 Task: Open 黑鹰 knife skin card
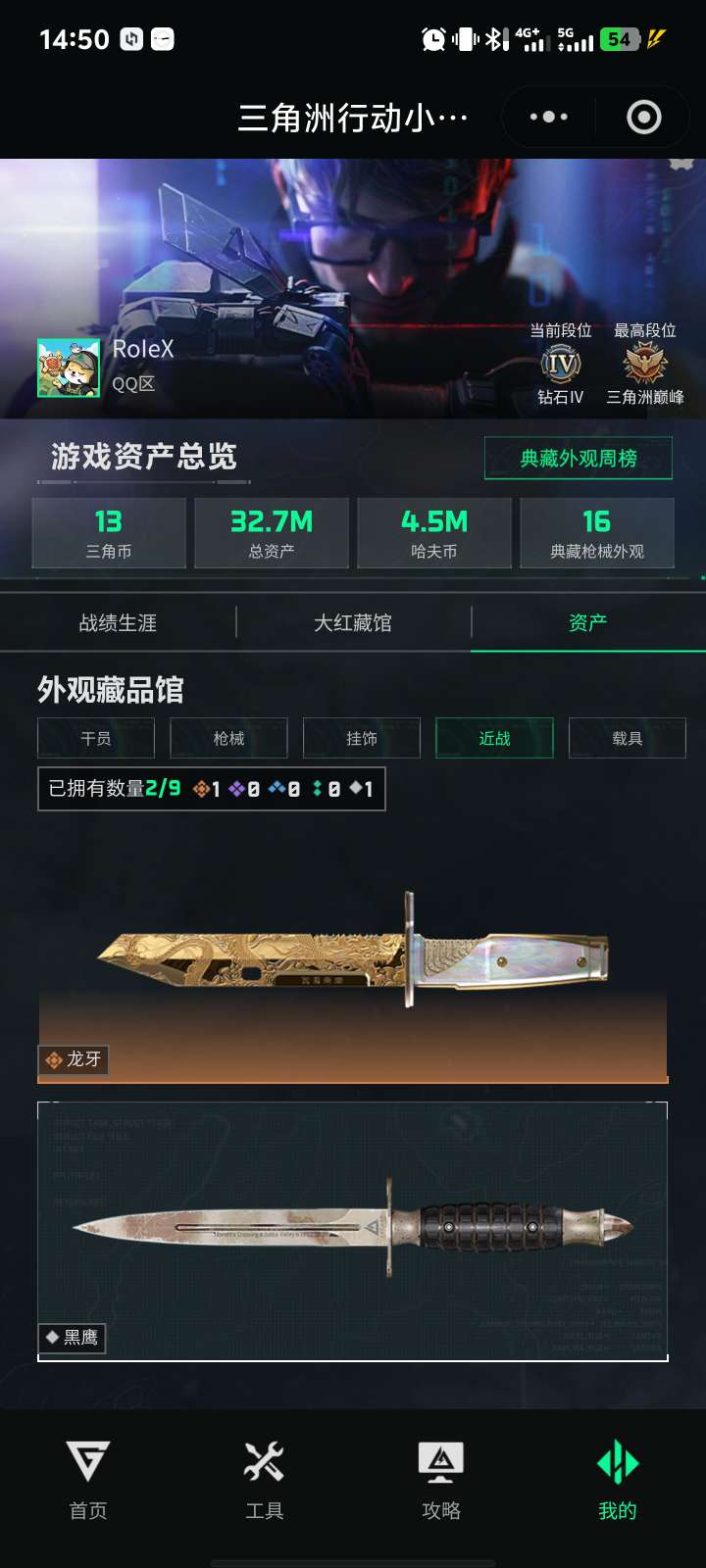pos(353,1232)
